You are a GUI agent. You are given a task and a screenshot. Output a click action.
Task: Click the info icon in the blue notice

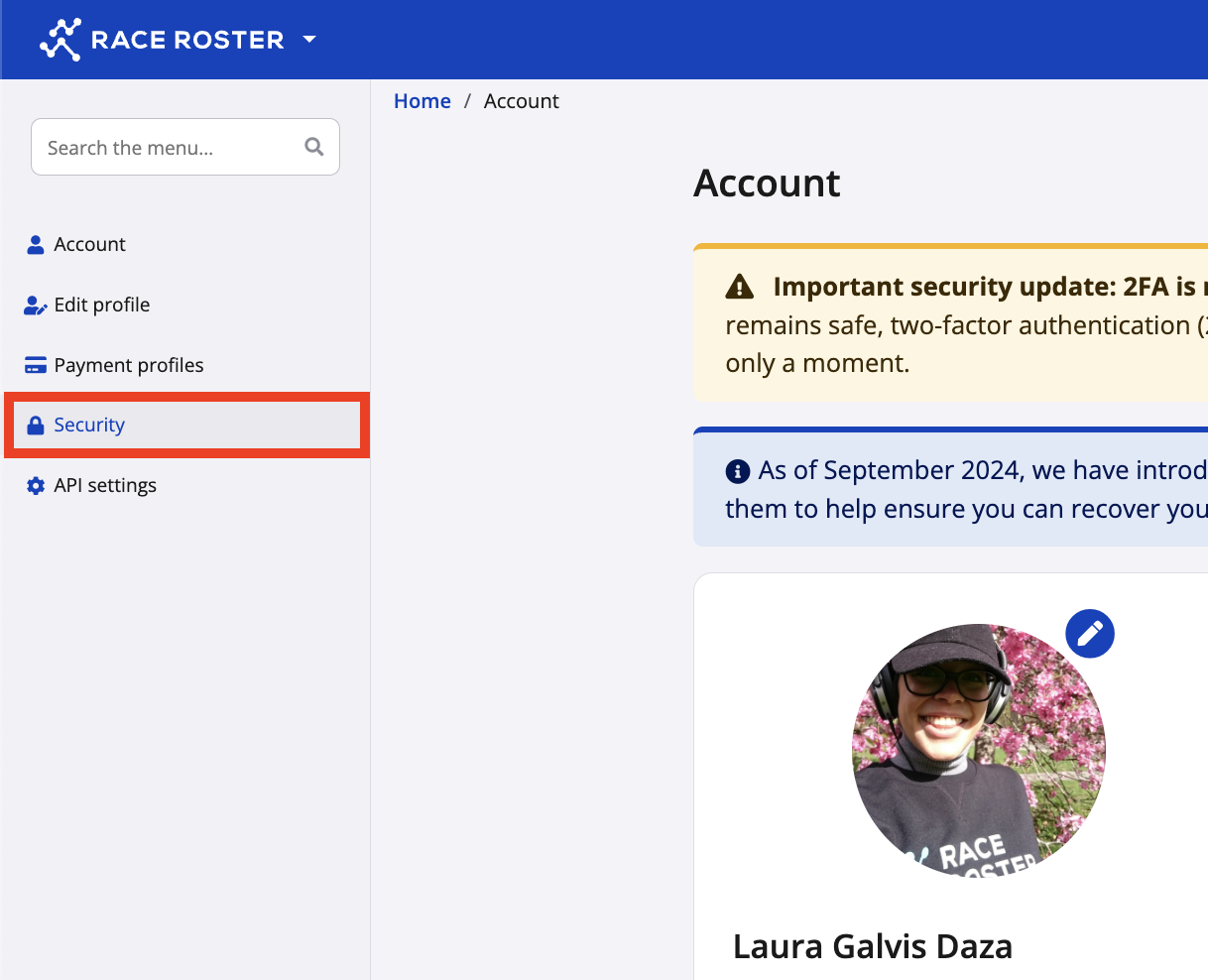(x=737, y=471)
